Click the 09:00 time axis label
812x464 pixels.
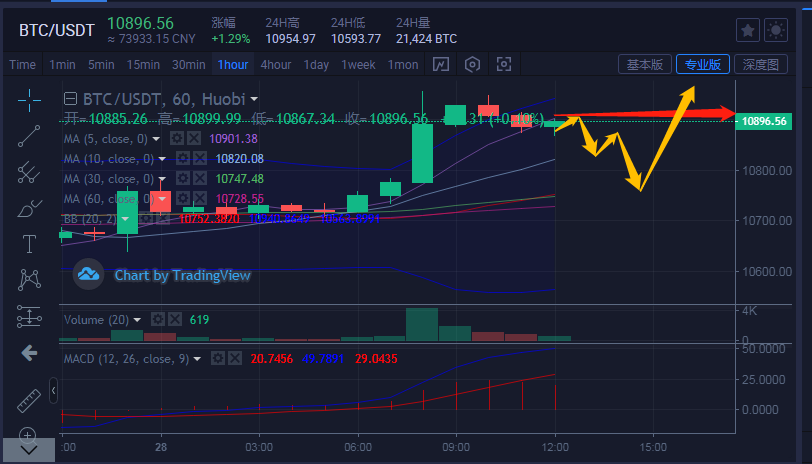click(456, 447)
